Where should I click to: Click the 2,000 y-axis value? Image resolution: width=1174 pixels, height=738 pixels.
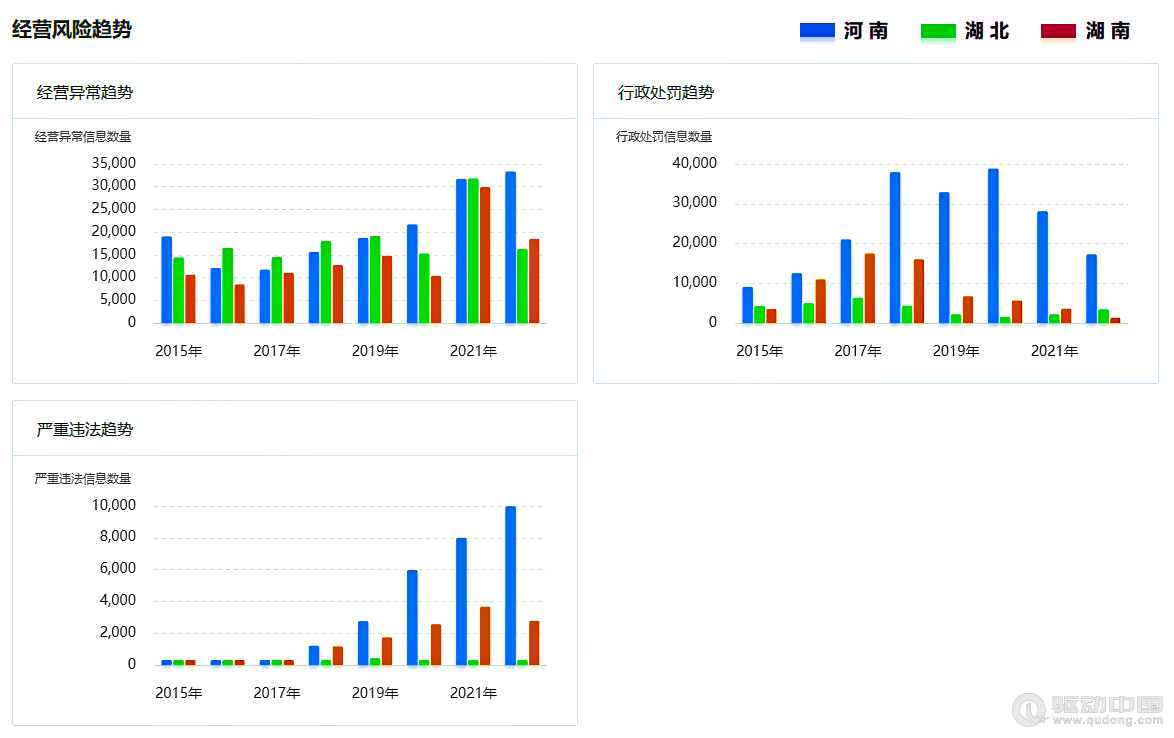tap(118, 632)
